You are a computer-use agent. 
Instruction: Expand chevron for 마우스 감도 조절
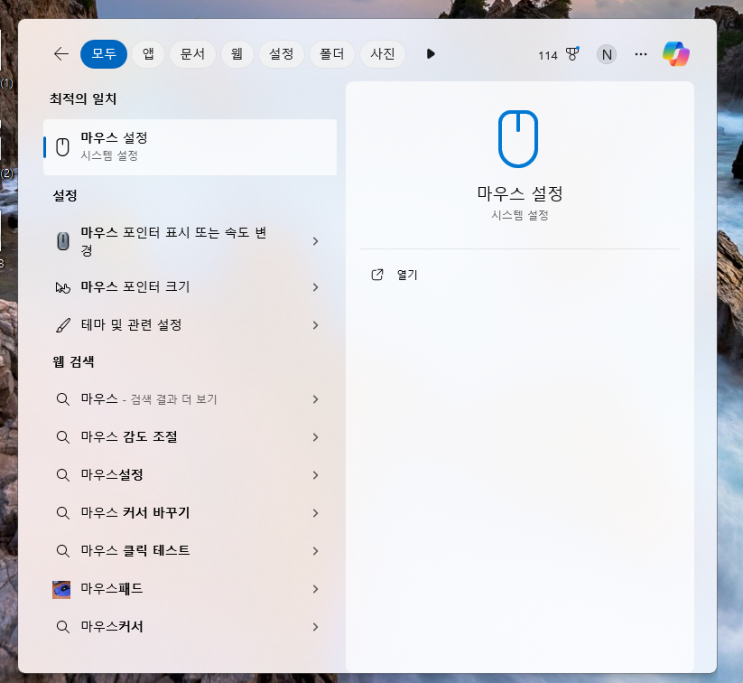click(x=316, y=437)
